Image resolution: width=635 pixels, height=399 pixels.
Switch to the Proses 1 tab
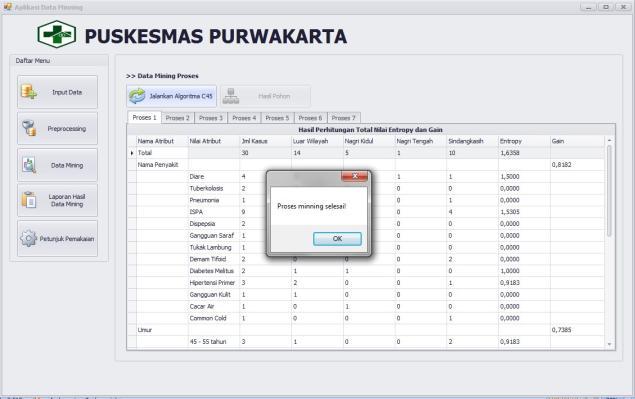[x=145, y=117]
